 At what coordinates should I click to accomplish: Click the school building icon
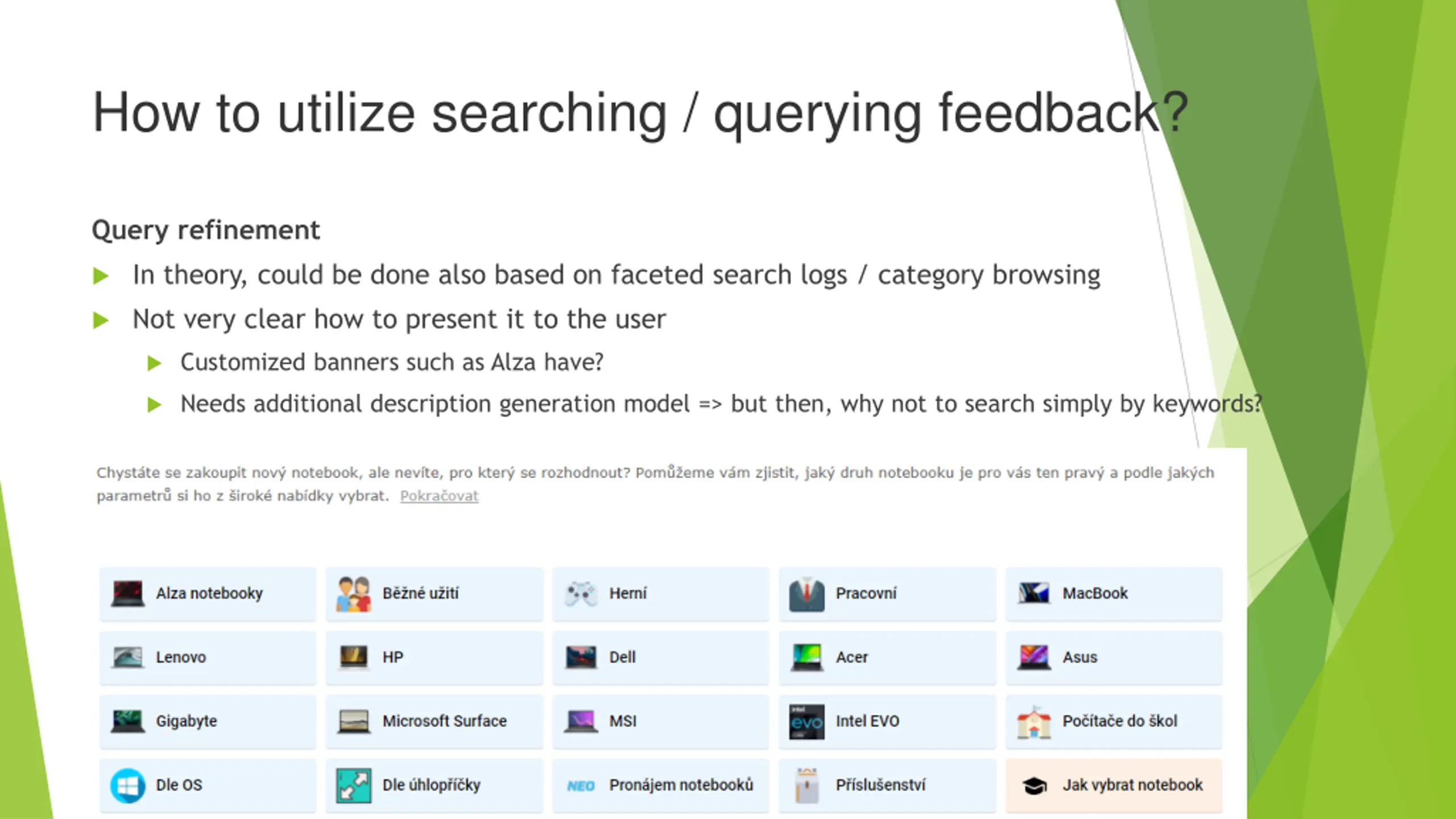(1033, 722)
